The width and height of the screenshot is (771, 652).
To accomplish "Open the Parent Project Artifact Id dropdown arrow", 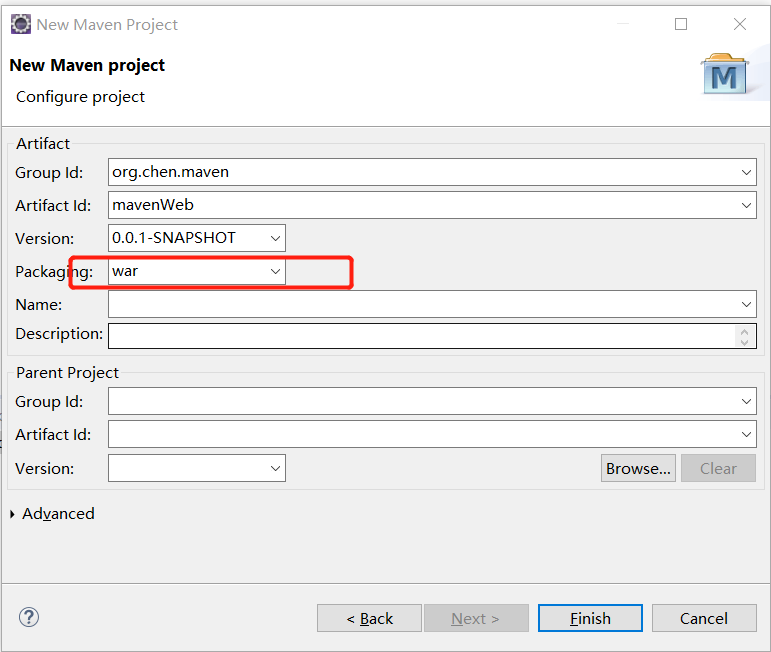I will click(746, 434).
